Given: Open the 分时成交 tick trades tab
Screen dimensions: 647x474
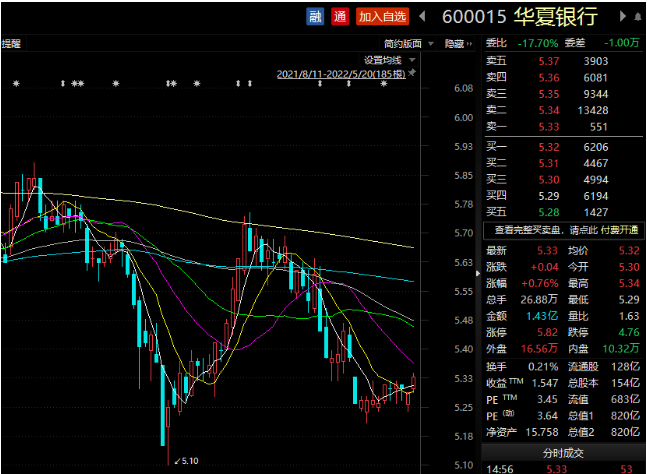Looking at the screenshot, I should (x=564, y=451).
